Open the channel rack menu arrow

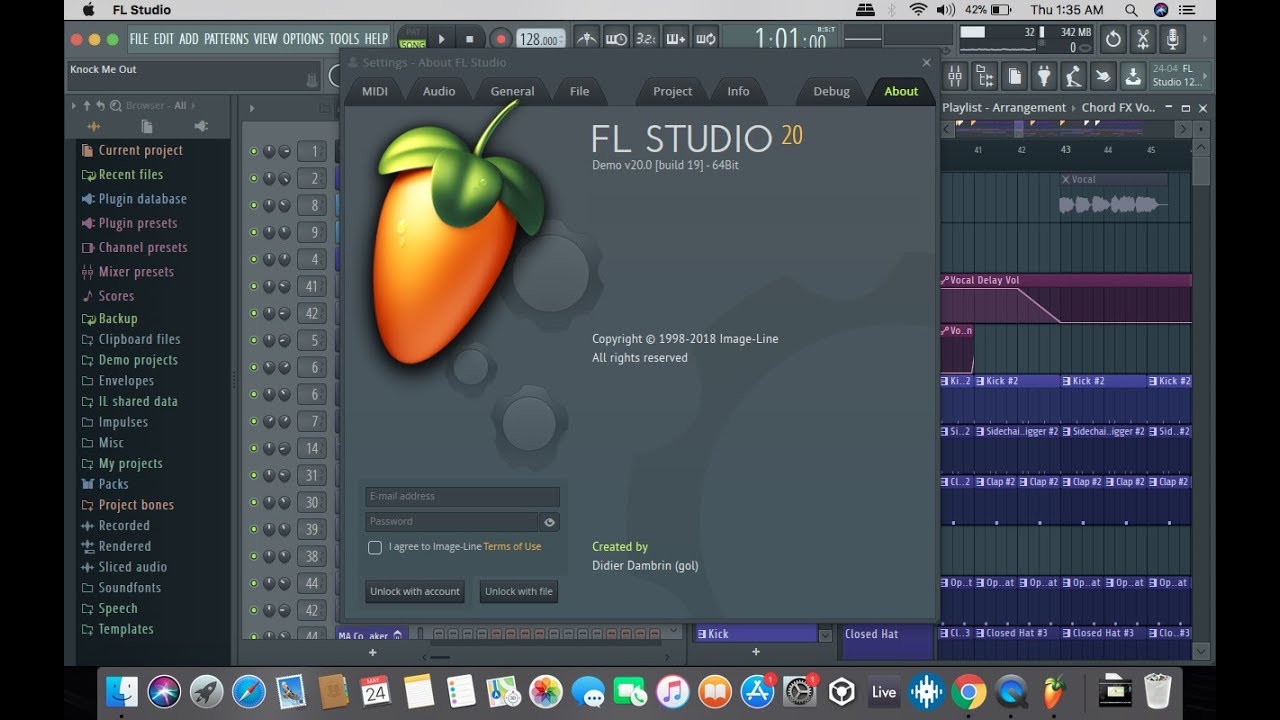251,108
